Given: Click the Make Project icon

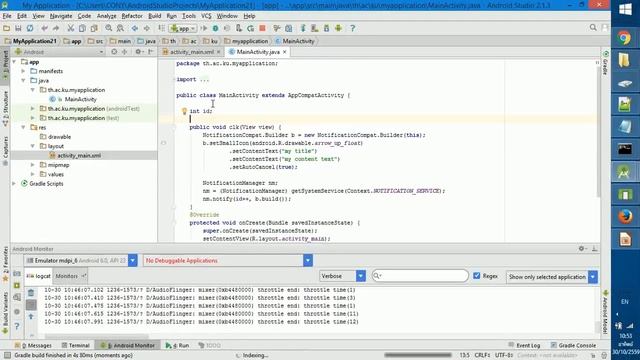Looking at the screenshot, I should 161,28.
